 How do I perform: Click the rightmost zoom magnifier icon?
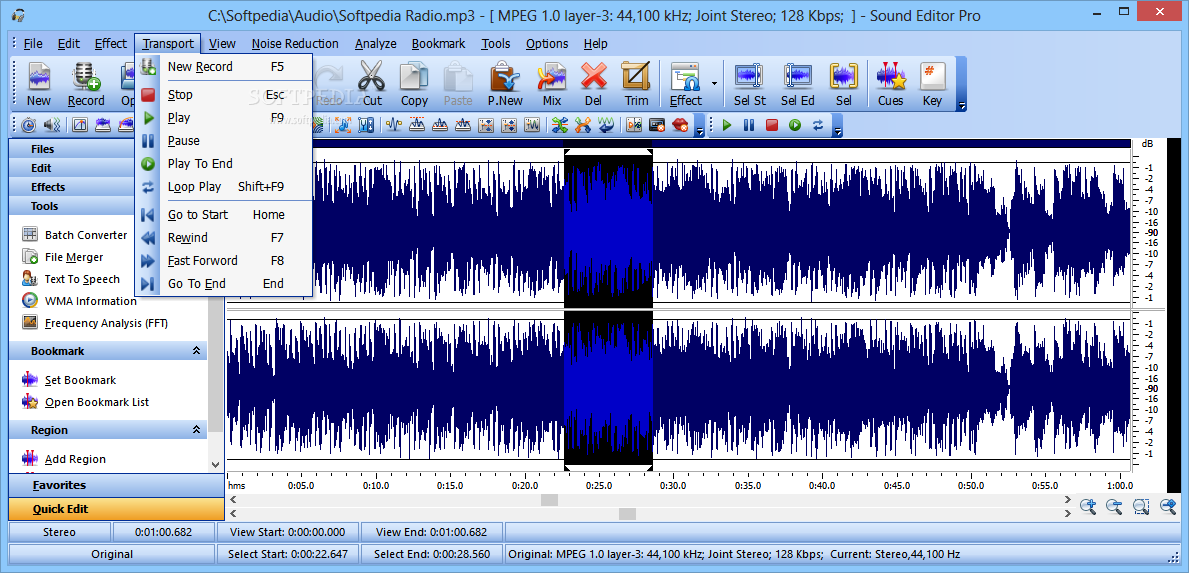[x=1169, y=506]
